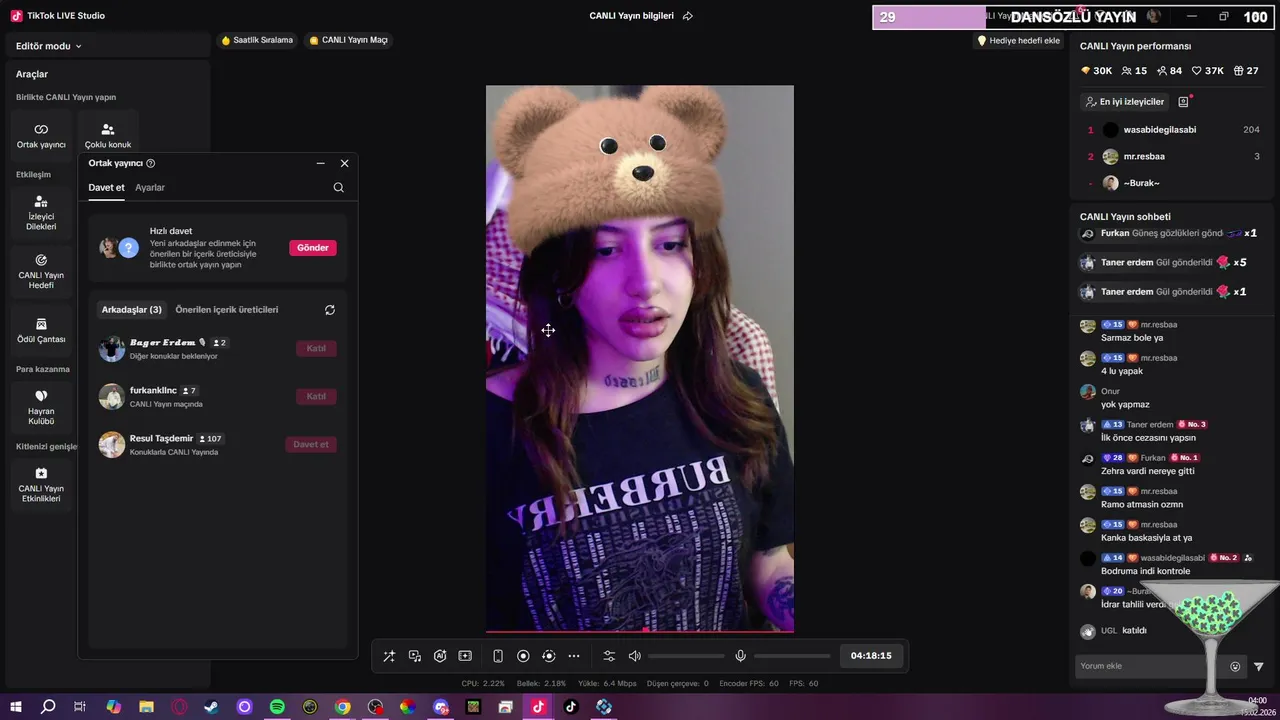Viewport: 1280px width, 720px height.
Task: Open the emoji picker in chat
Action: coord(1235,667)
